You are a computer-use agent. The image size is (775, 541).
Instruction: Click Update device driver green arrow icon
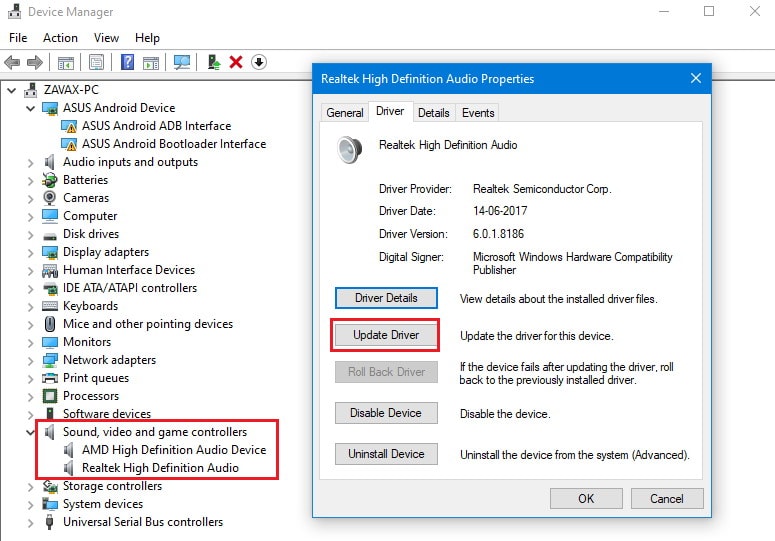[214, 62]
